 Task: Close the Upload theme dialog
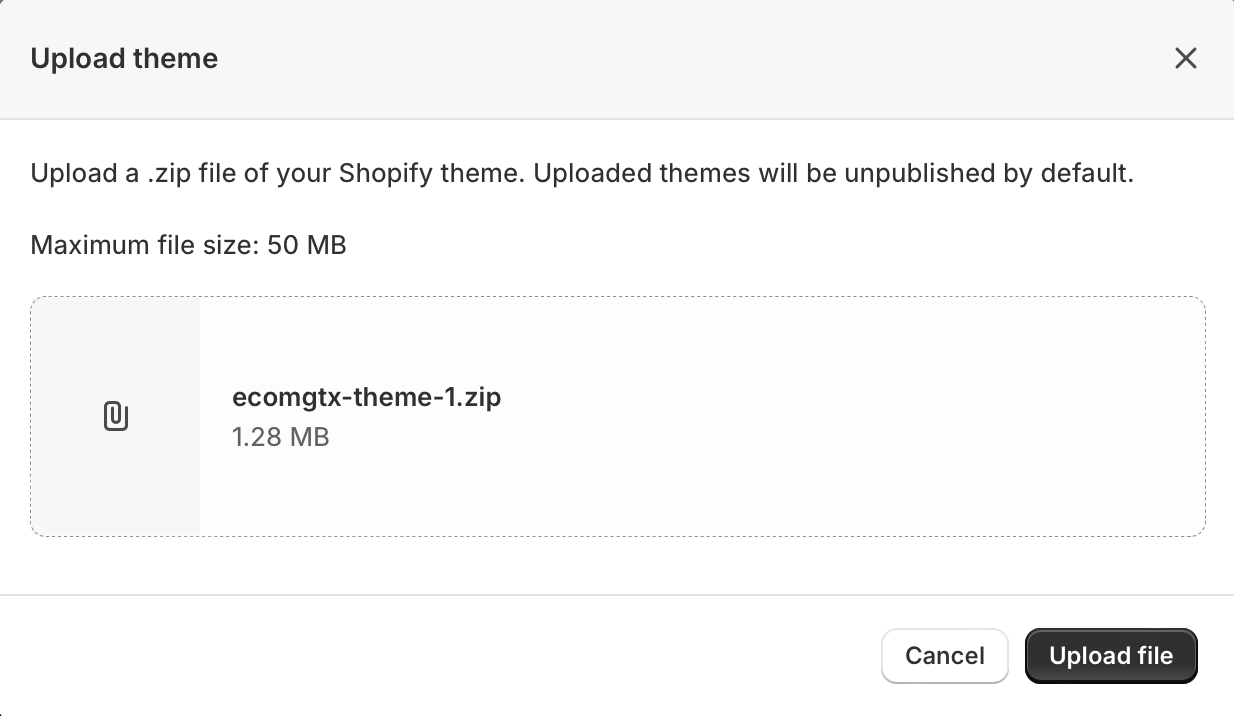[1185, 59]
